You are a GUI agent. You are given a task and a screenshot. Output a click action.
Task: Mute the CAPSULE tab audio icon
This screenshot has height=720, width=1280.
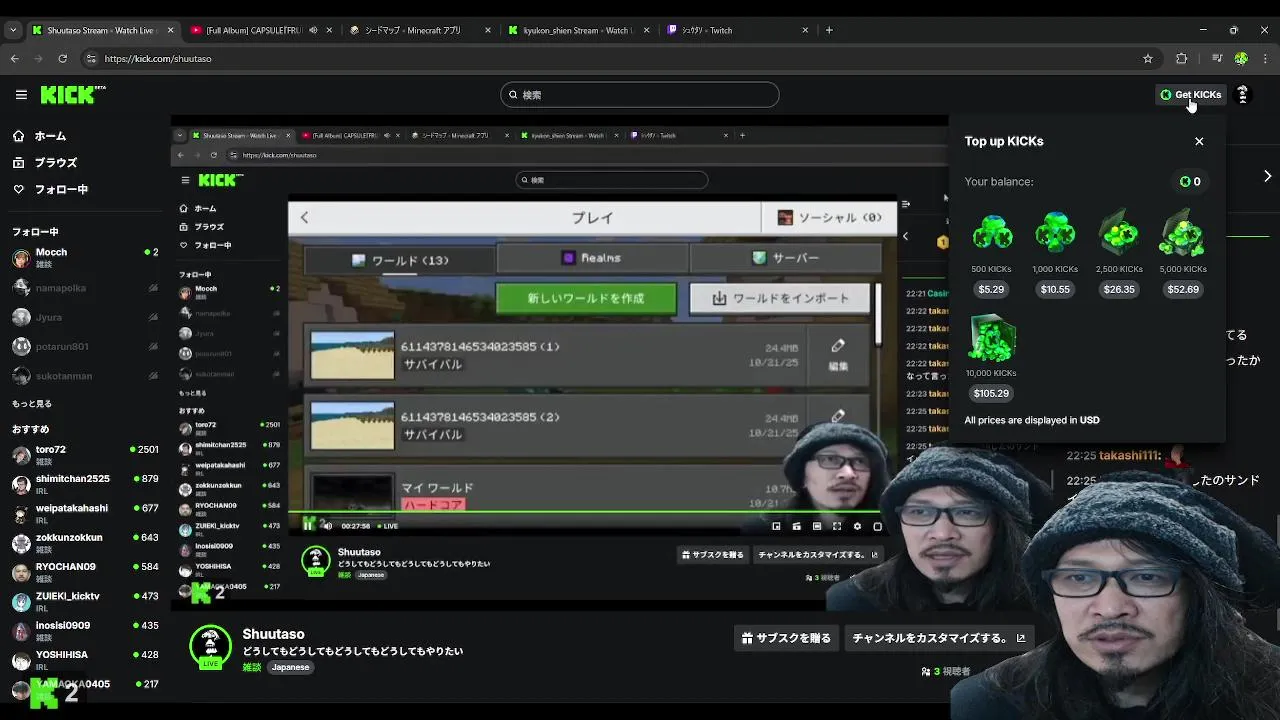click(x=313, y=30)
